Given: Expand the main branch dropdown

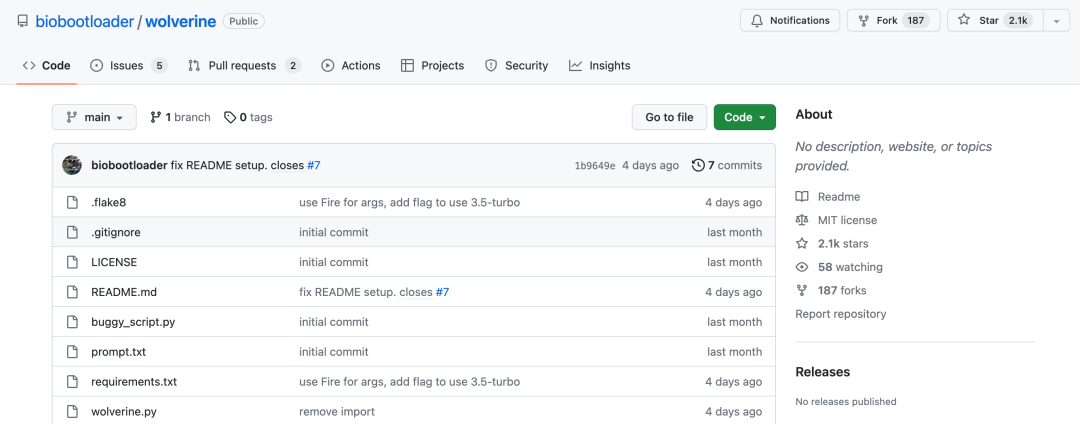Looking at the screenshot, I should (94, 117).
